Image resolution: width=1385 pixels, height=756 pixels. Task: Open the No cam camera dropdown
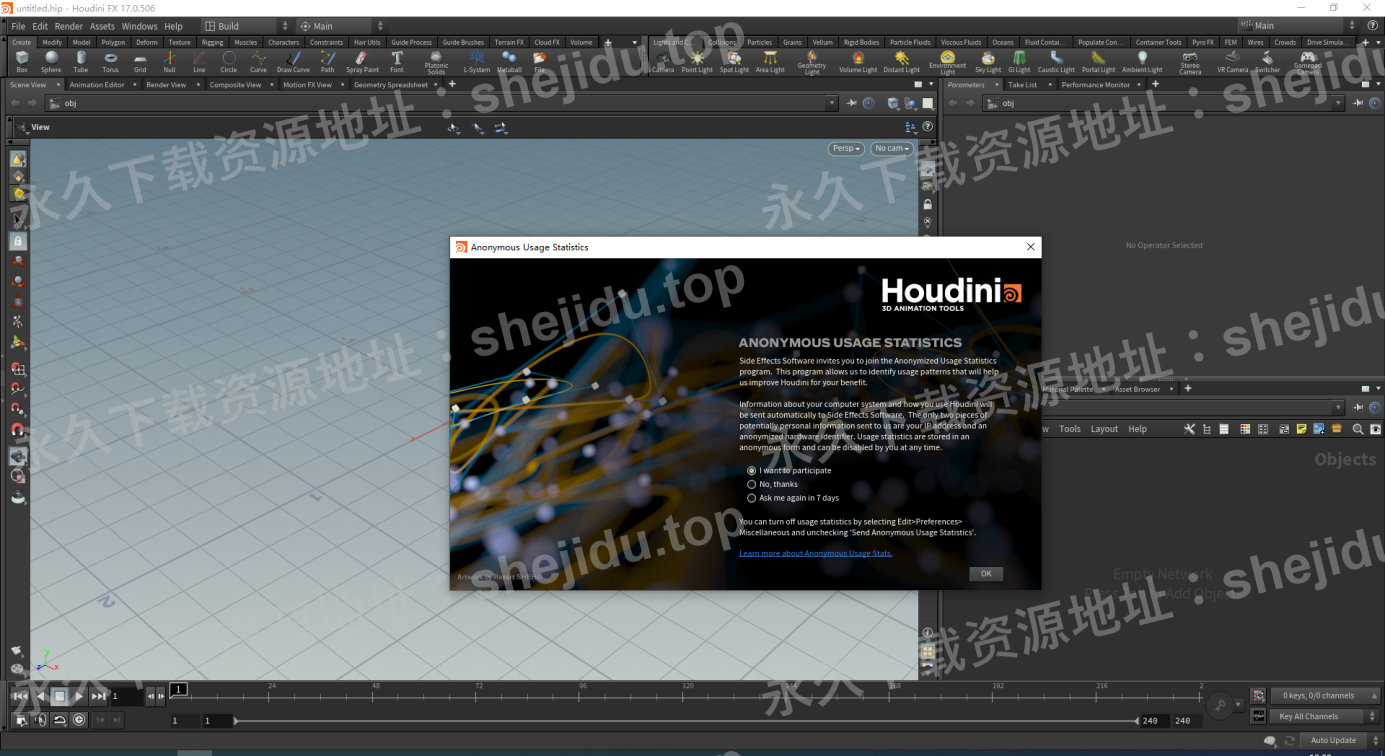(890, 148)
